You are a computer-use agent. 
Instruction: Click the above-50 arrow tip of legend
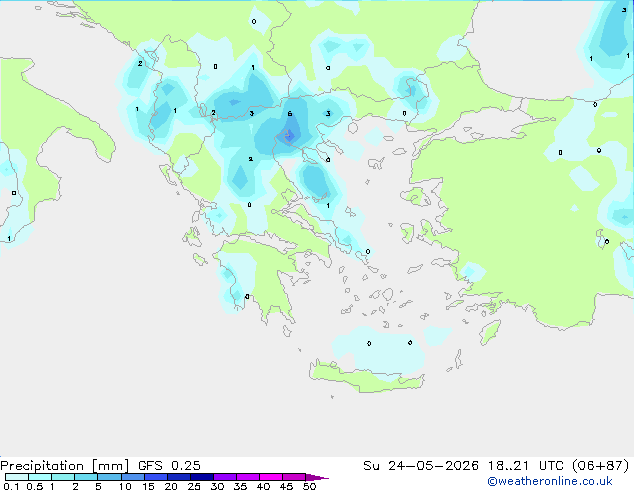click(317, 477)
